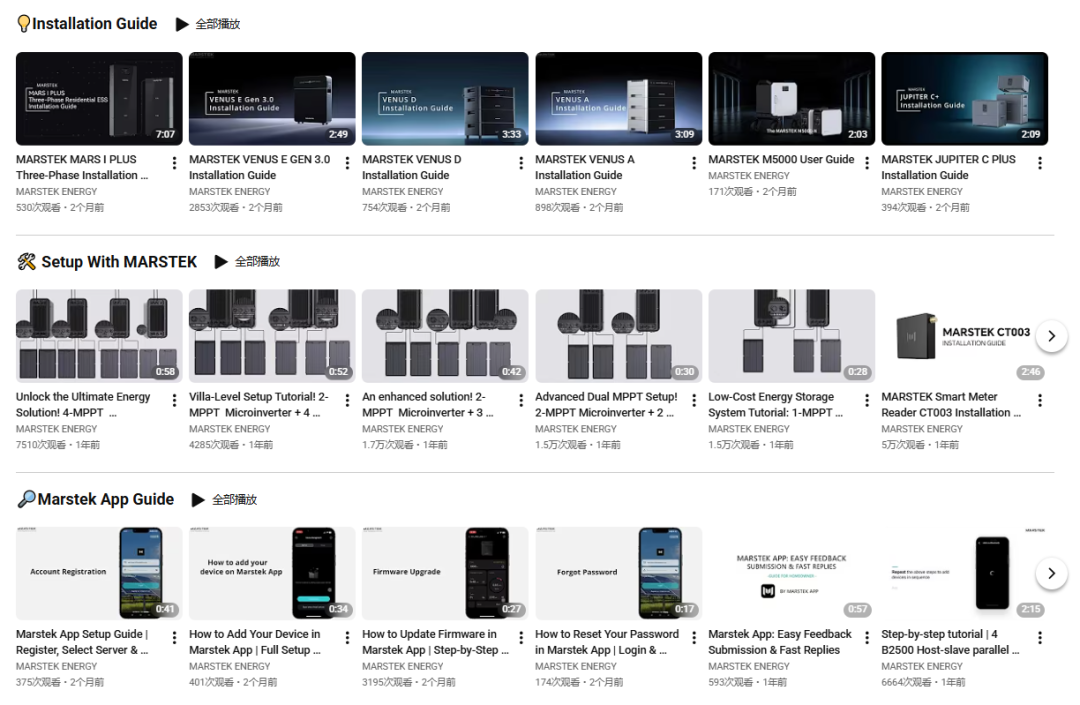Screen dimensions: 1080x705
Task: Open options menu for Low-Cost Energy Storage video
Action: 866,400
